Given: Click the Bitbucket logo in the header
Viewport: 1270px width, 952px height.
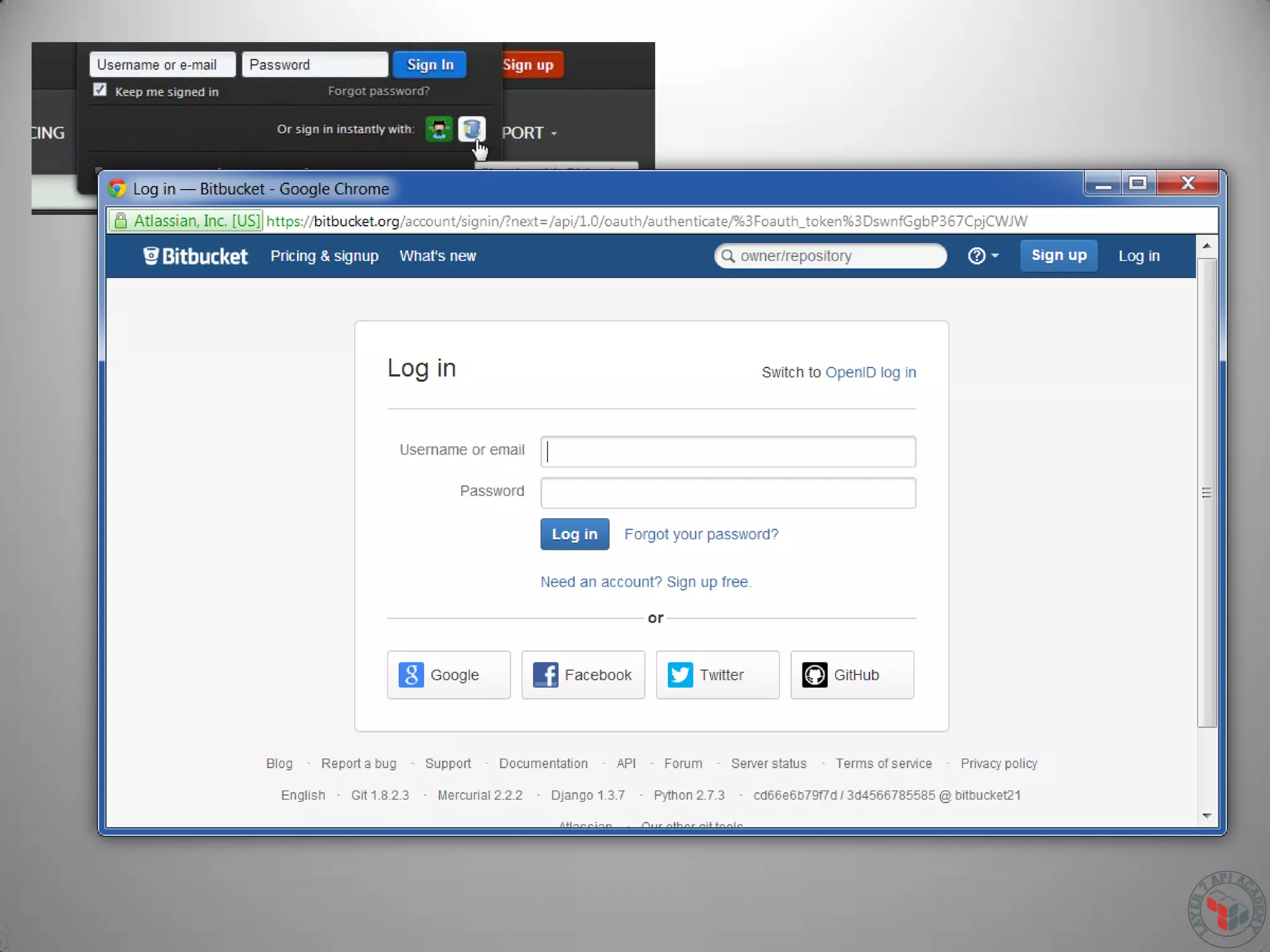Looking at the screenshot, I should pyautogui.click(x=195, y=256).
